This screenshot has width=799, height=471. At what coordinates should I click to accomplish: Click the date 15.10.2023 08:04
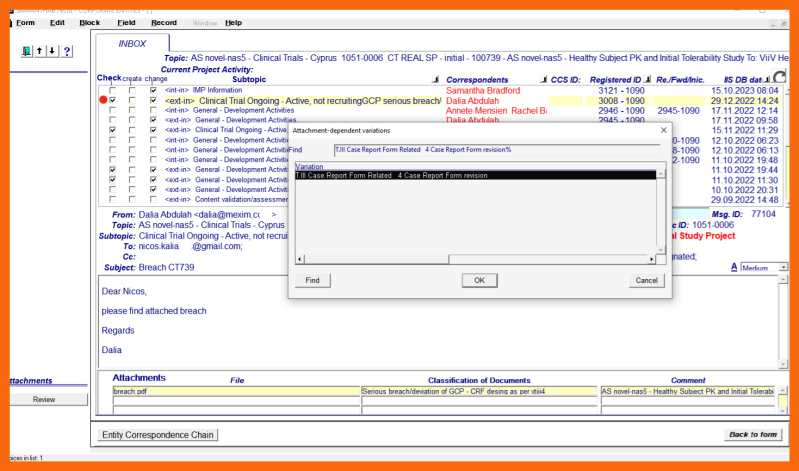pyautogui.click(x=744, y=91)
